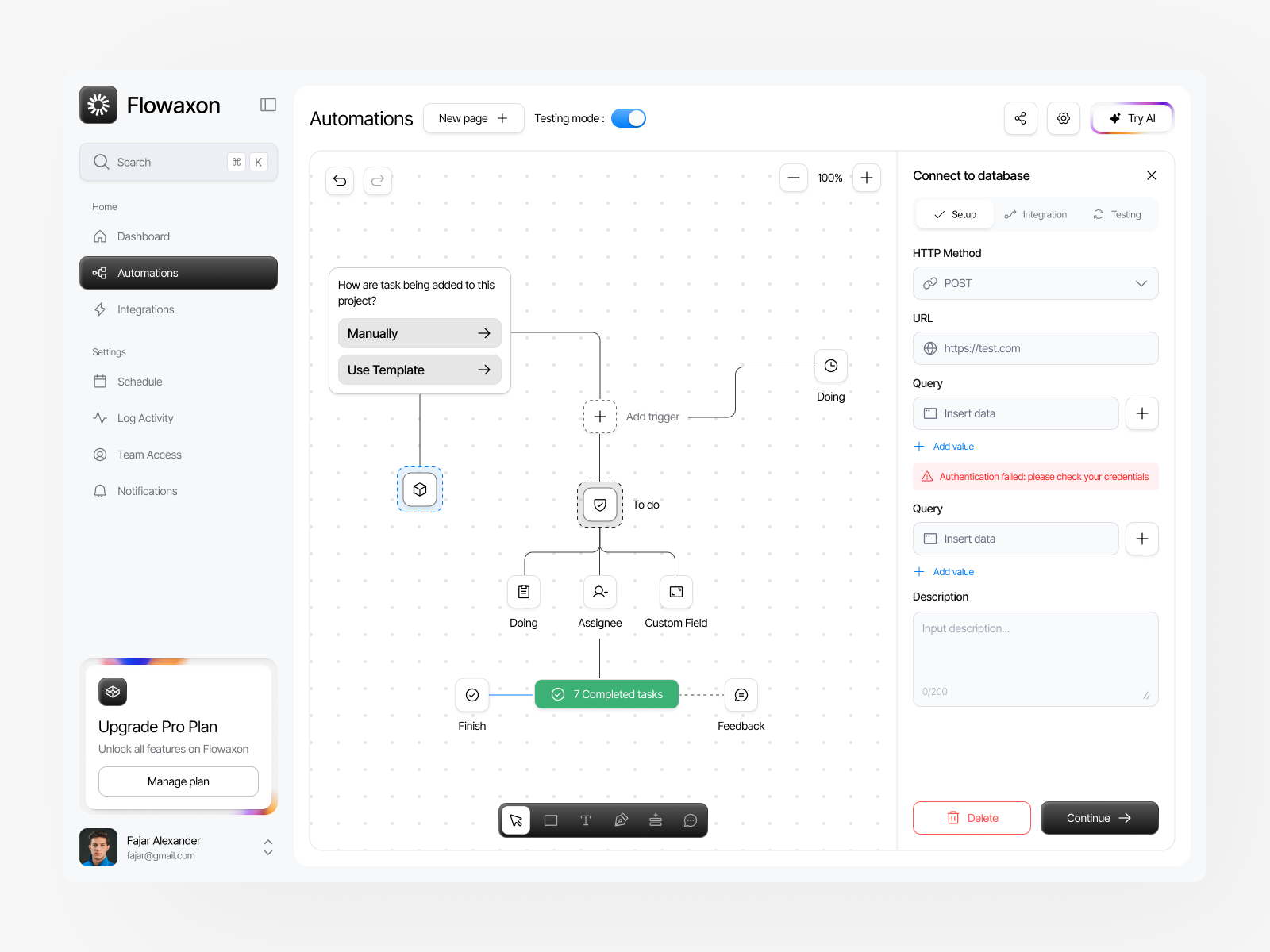Select the cursor tool in the canvas toolbar
Image resolution: width=1270 pixels, height=952 pixels.
click(516, 820)
